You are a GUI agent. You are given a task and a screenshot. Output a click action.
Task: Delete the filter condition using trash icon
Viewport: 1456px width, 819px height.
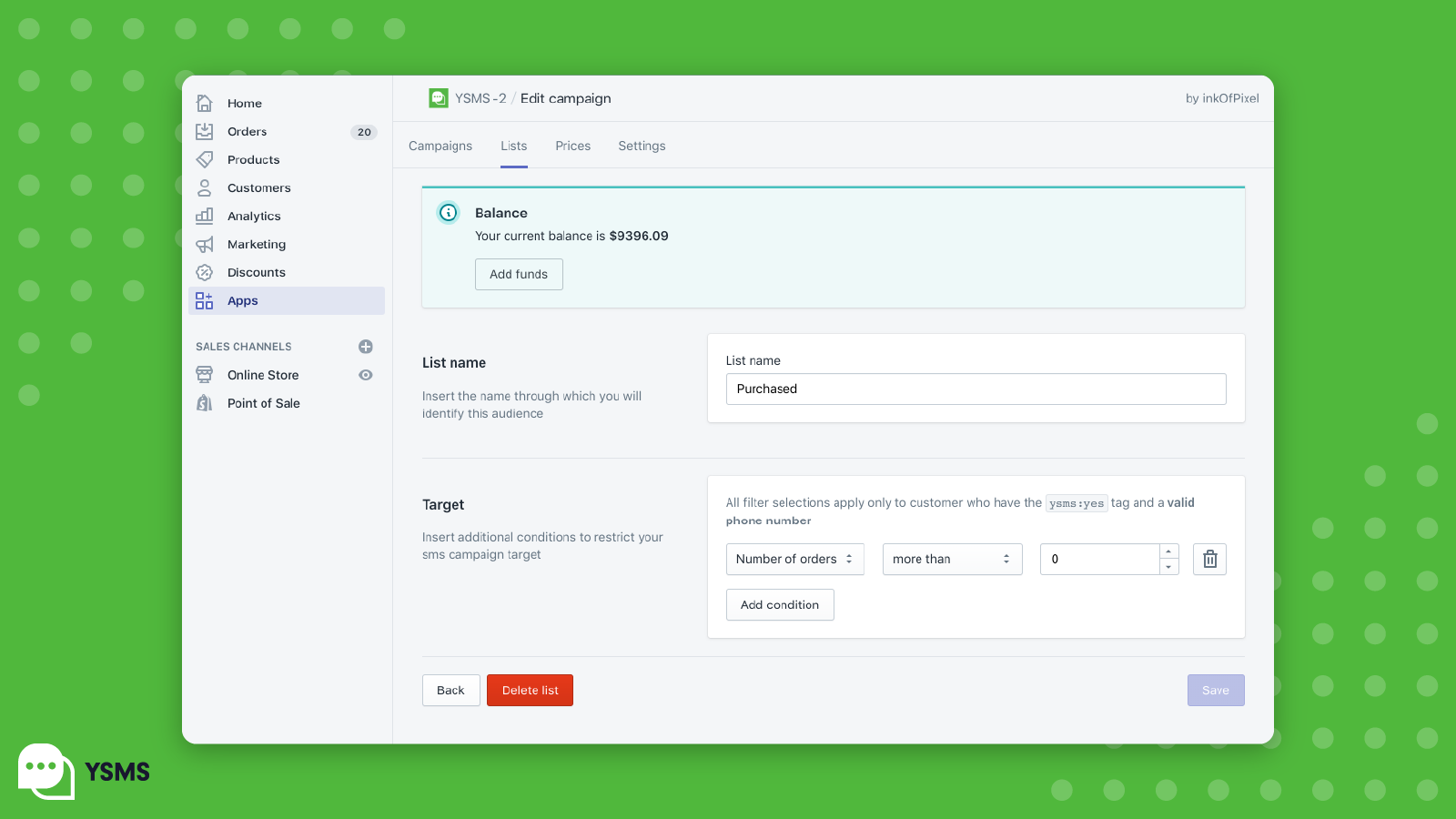click(1209, 559)
